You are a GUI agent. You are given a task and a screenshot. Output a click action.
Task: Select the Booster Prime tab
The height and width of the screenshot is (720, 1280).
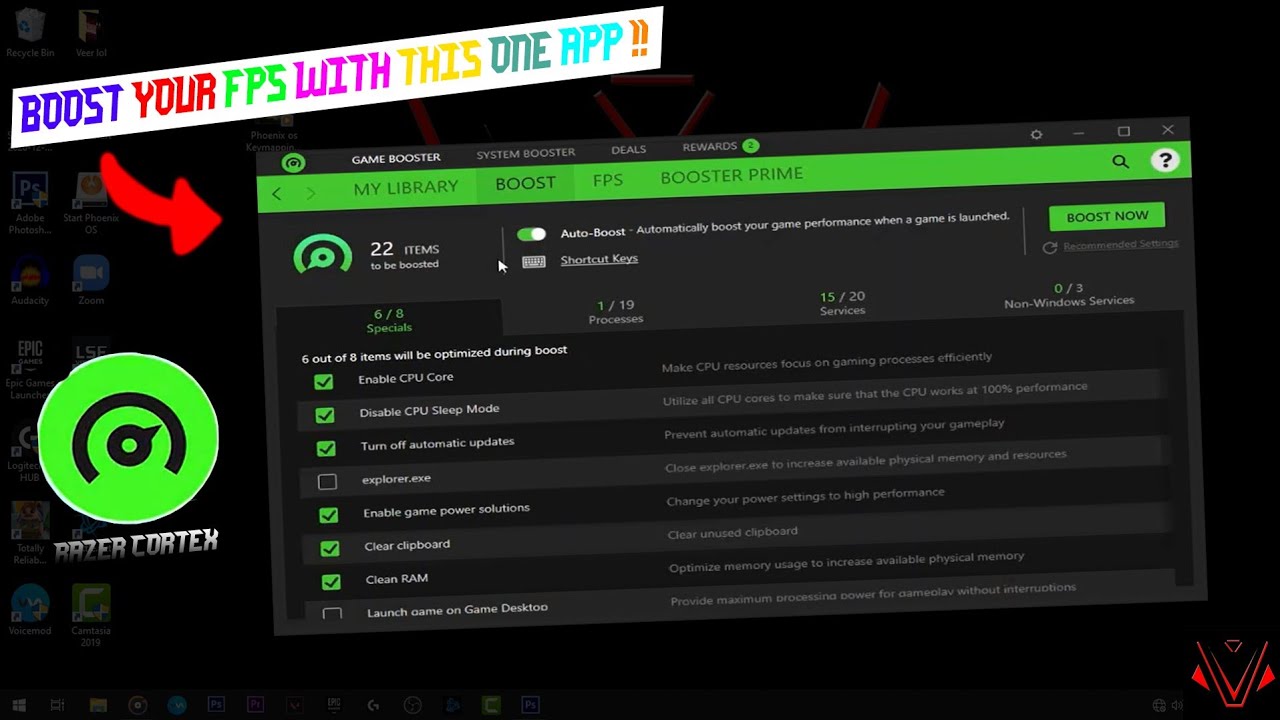pyautogui.click(x=731, y=175)
